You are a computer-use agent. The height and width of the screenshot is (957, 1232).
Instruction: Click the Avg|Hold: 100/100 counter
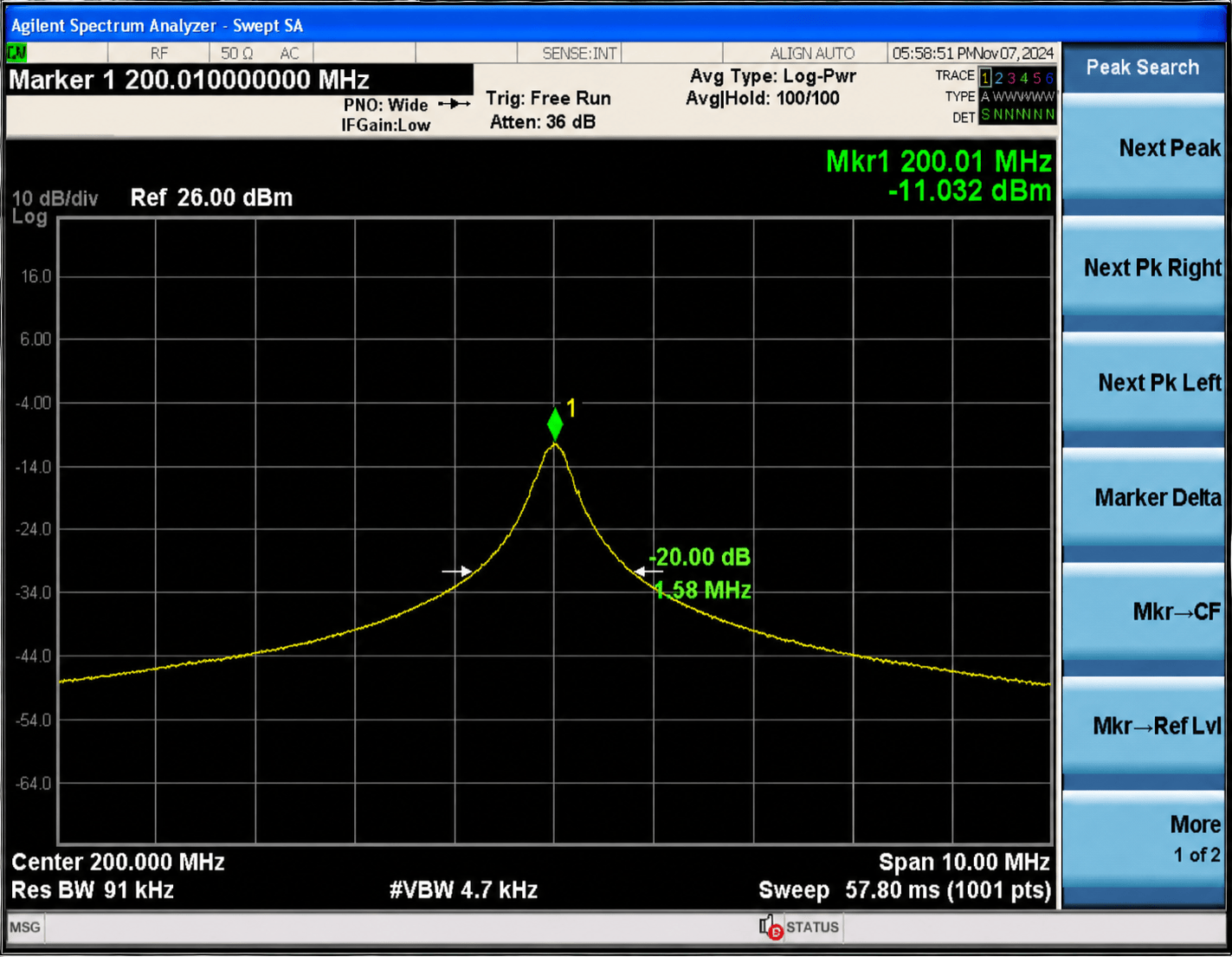tap(763, 99)
